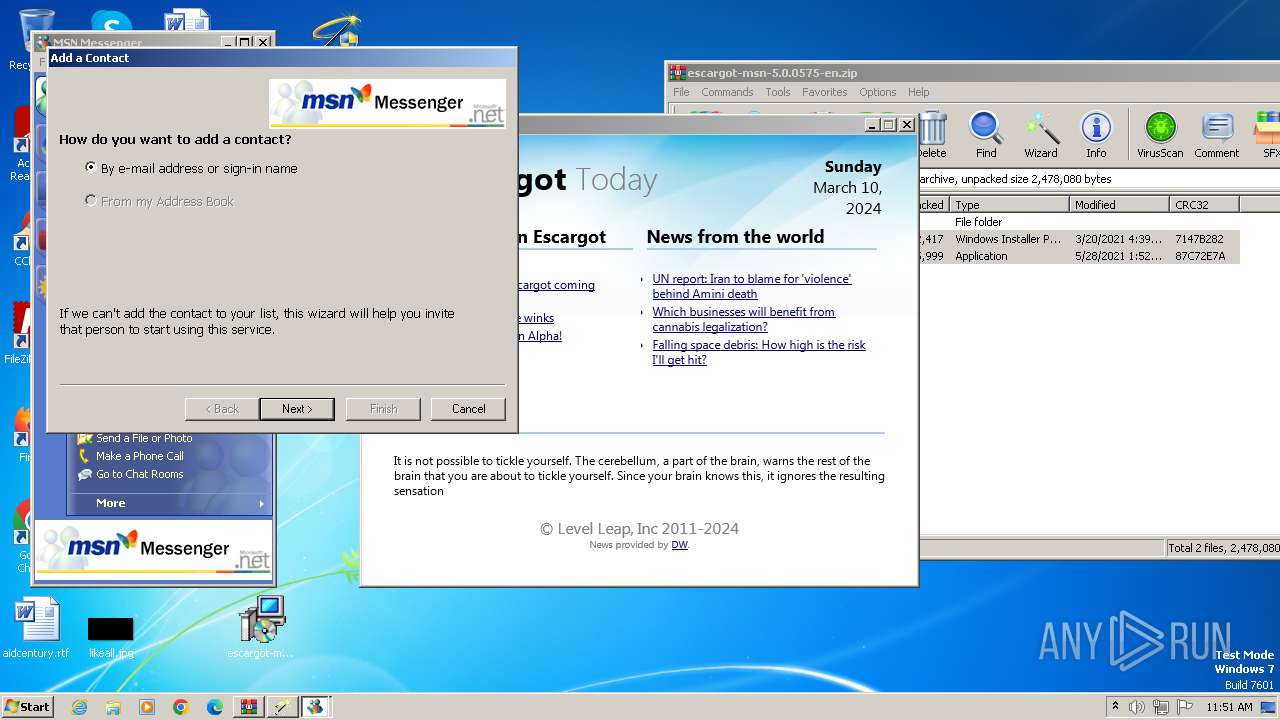The image size is (1280, 720).
Task: Switch to WinRAR taskbar button
Action: (x=249, y=707)
